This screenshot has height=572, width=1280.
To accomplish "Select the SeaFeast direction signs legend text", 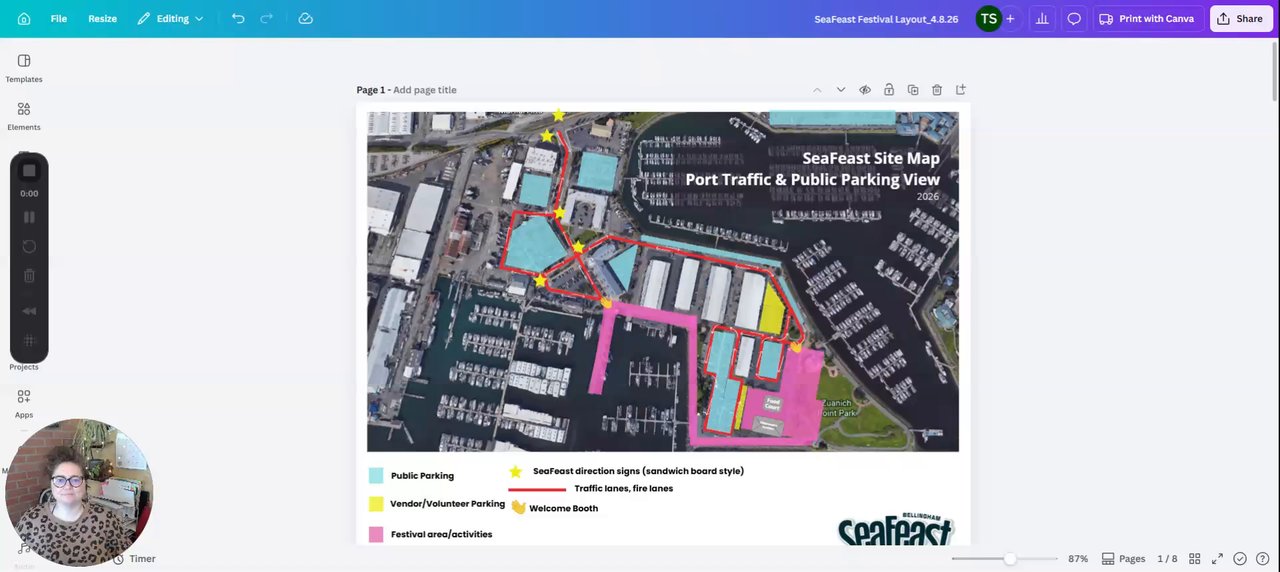I will click(638, 471).
